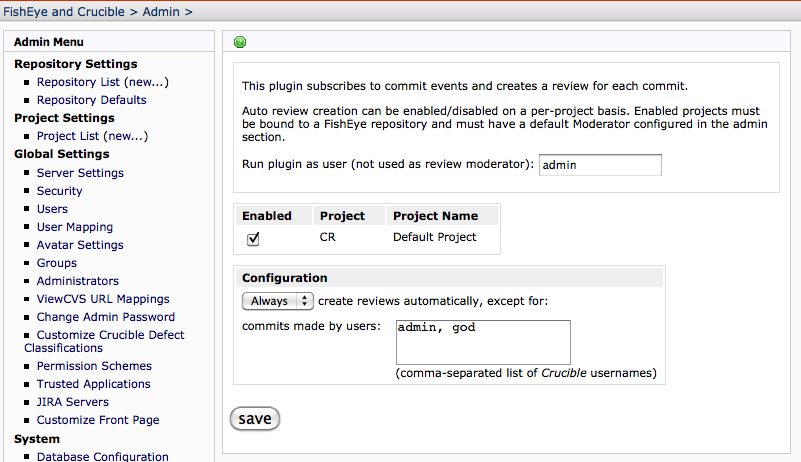Viewport: 801px width, 462px height.
Task: Open Permission Schemes page
Action: [94, 366]
